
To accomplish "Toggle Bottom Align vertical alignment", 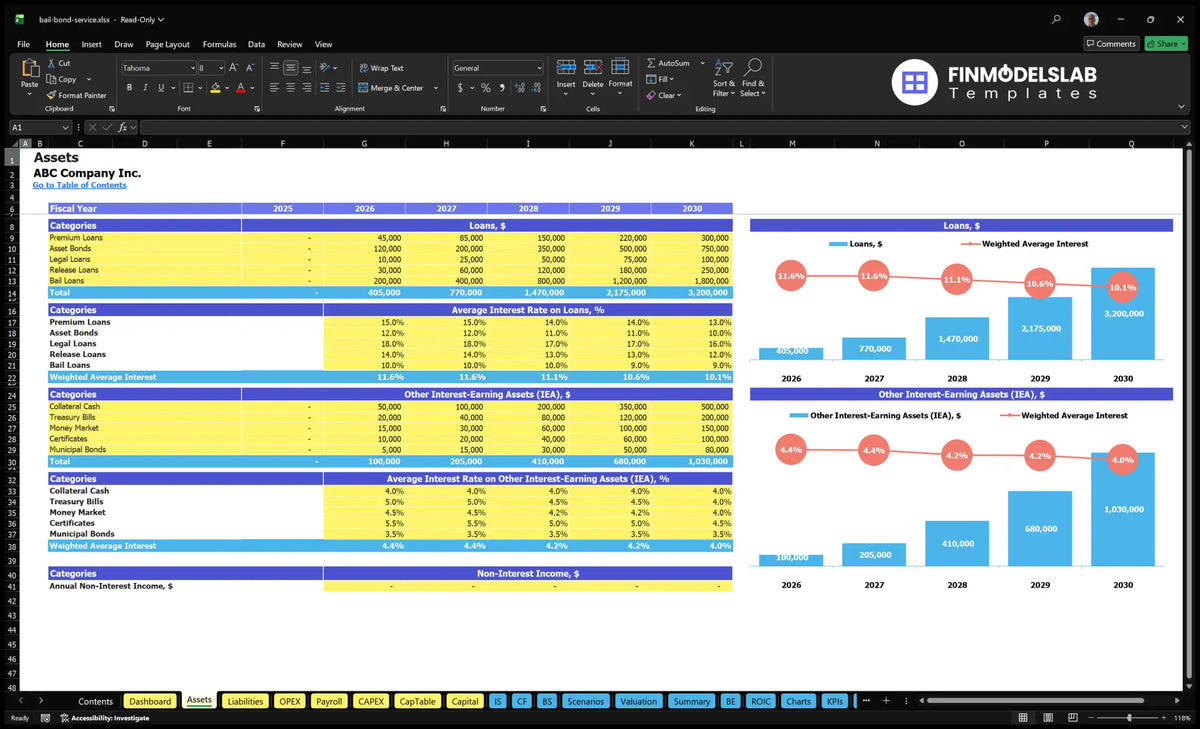I will click(x=307, y=68).
